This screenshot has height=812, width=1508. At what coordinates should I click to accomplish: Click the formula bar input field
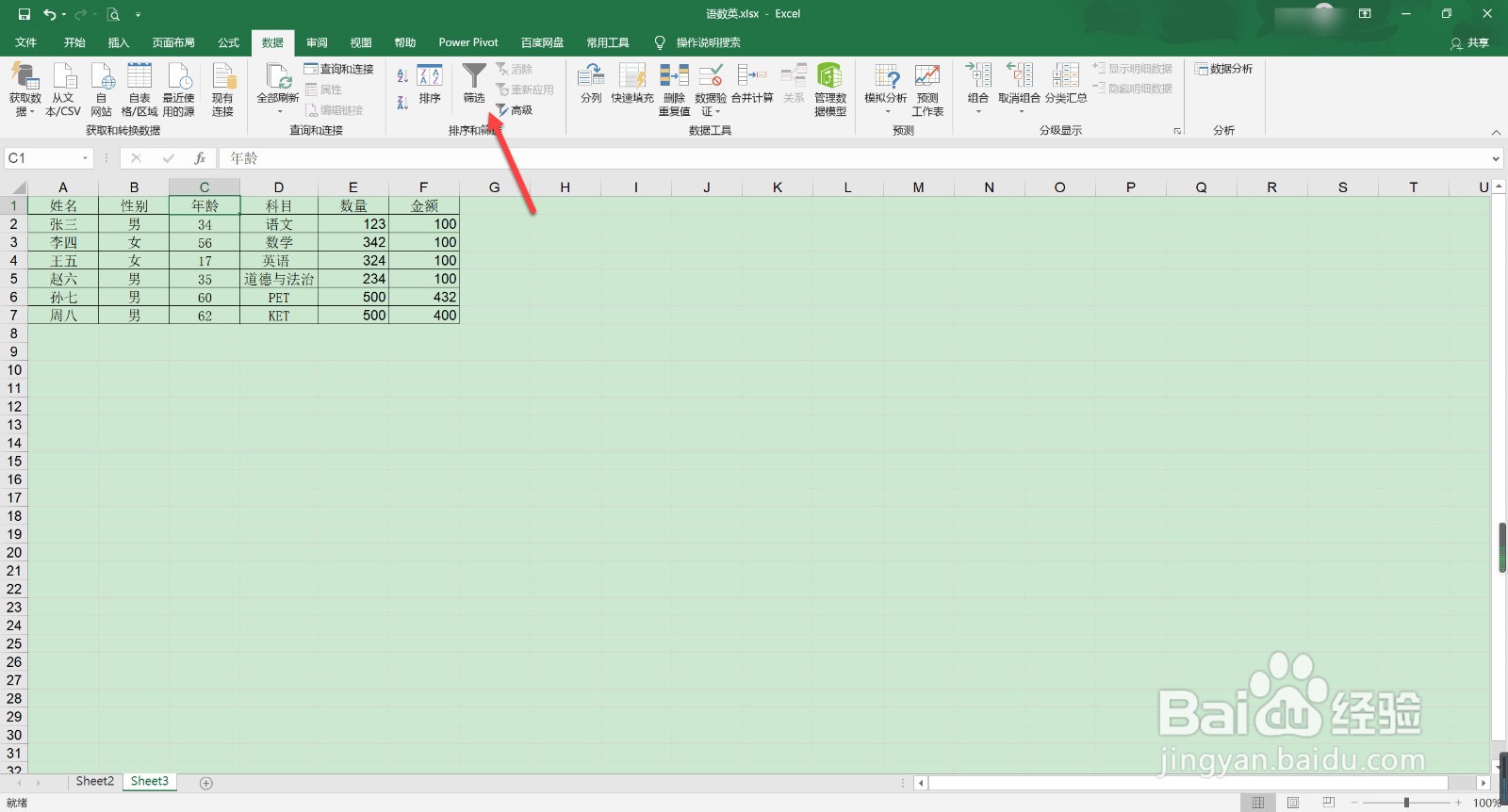click(x=855, y=158)
